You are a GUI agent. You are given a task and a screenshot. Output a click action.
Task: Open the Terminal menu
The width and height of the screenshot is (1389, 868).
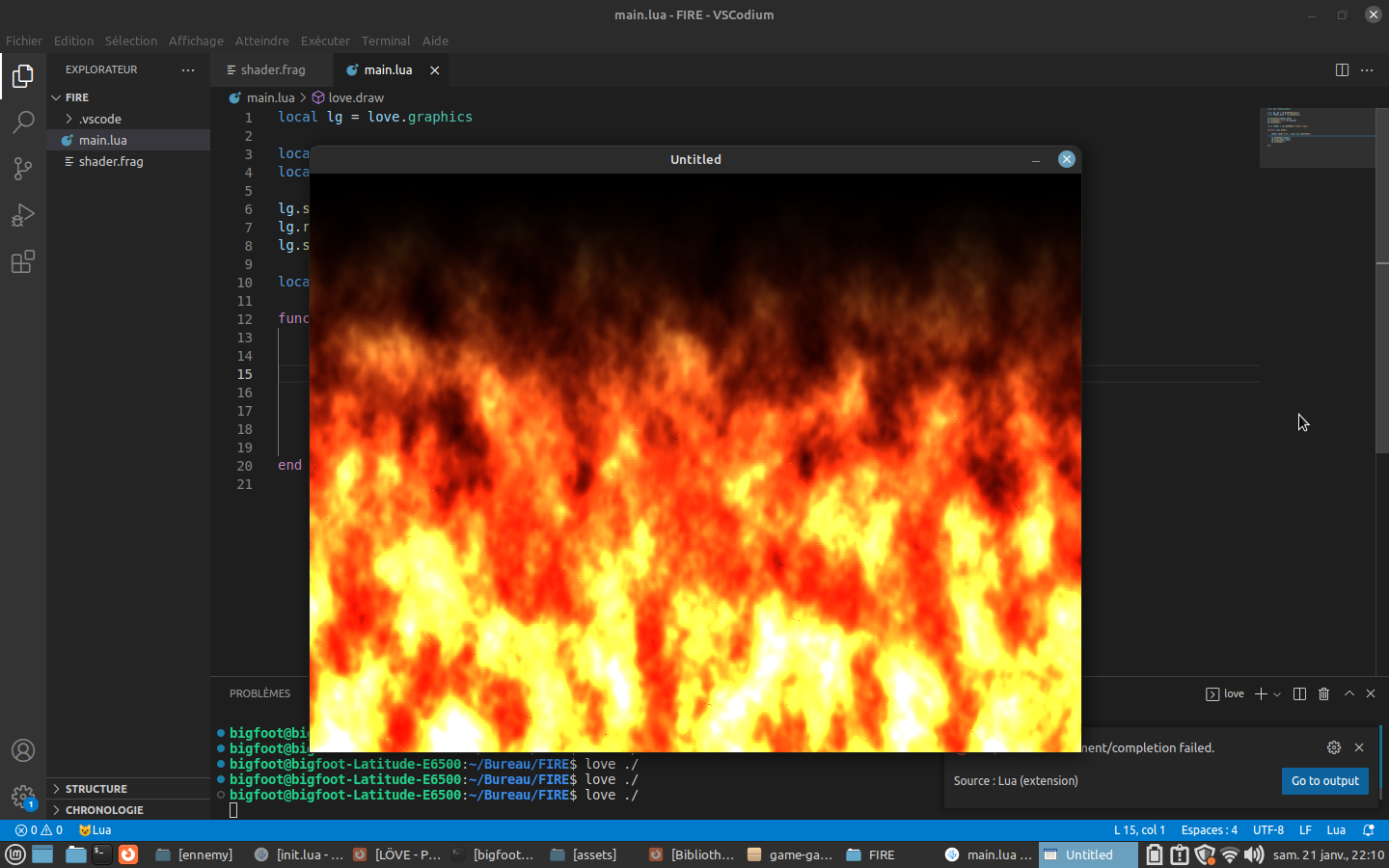pos(386,41)
